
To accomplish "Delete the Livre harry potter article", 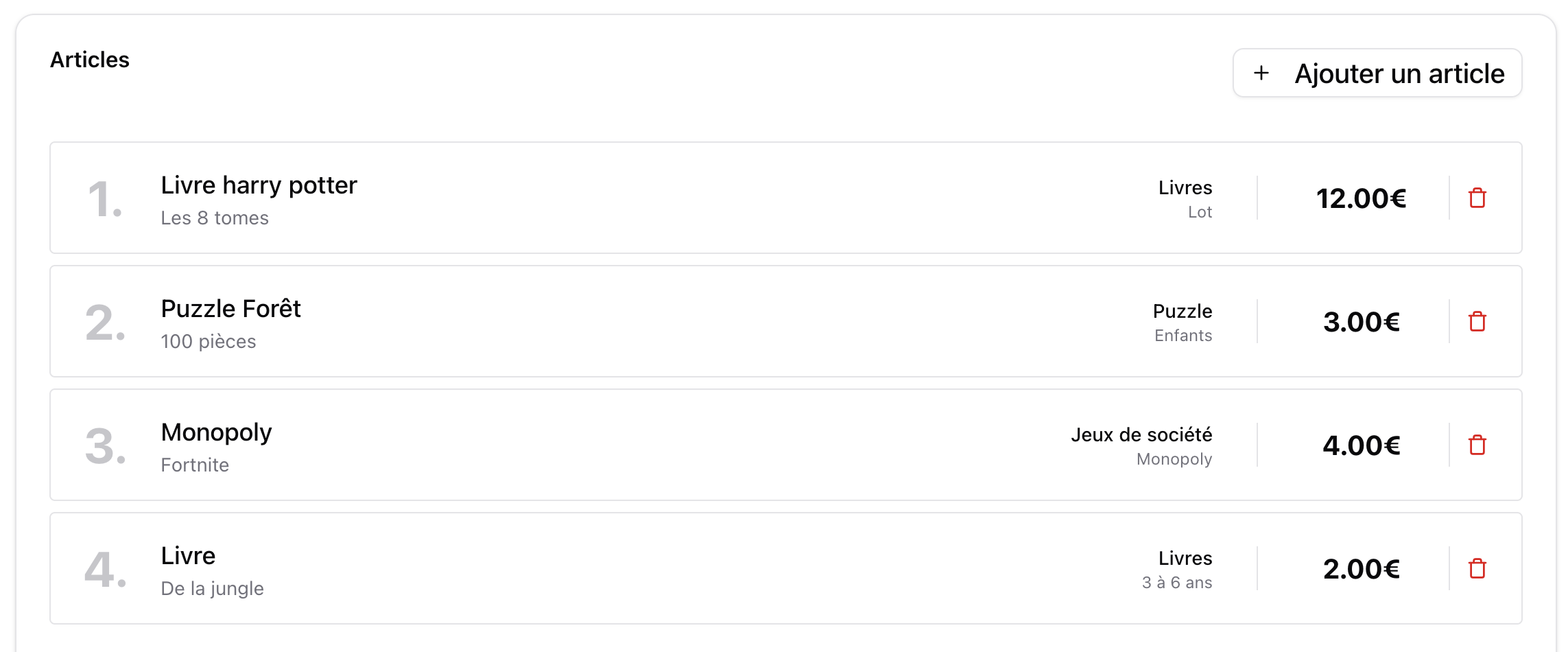I will coord(1477,198).
